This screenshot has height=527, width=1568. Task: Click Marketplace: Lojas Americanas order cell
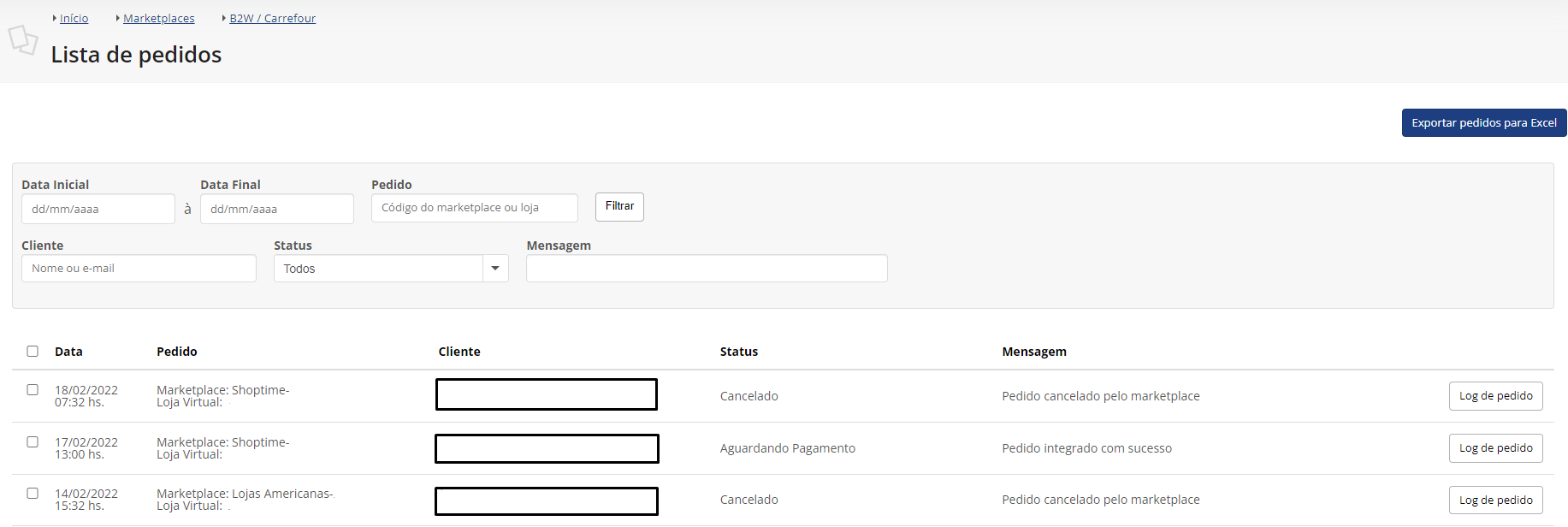[245, 500]
